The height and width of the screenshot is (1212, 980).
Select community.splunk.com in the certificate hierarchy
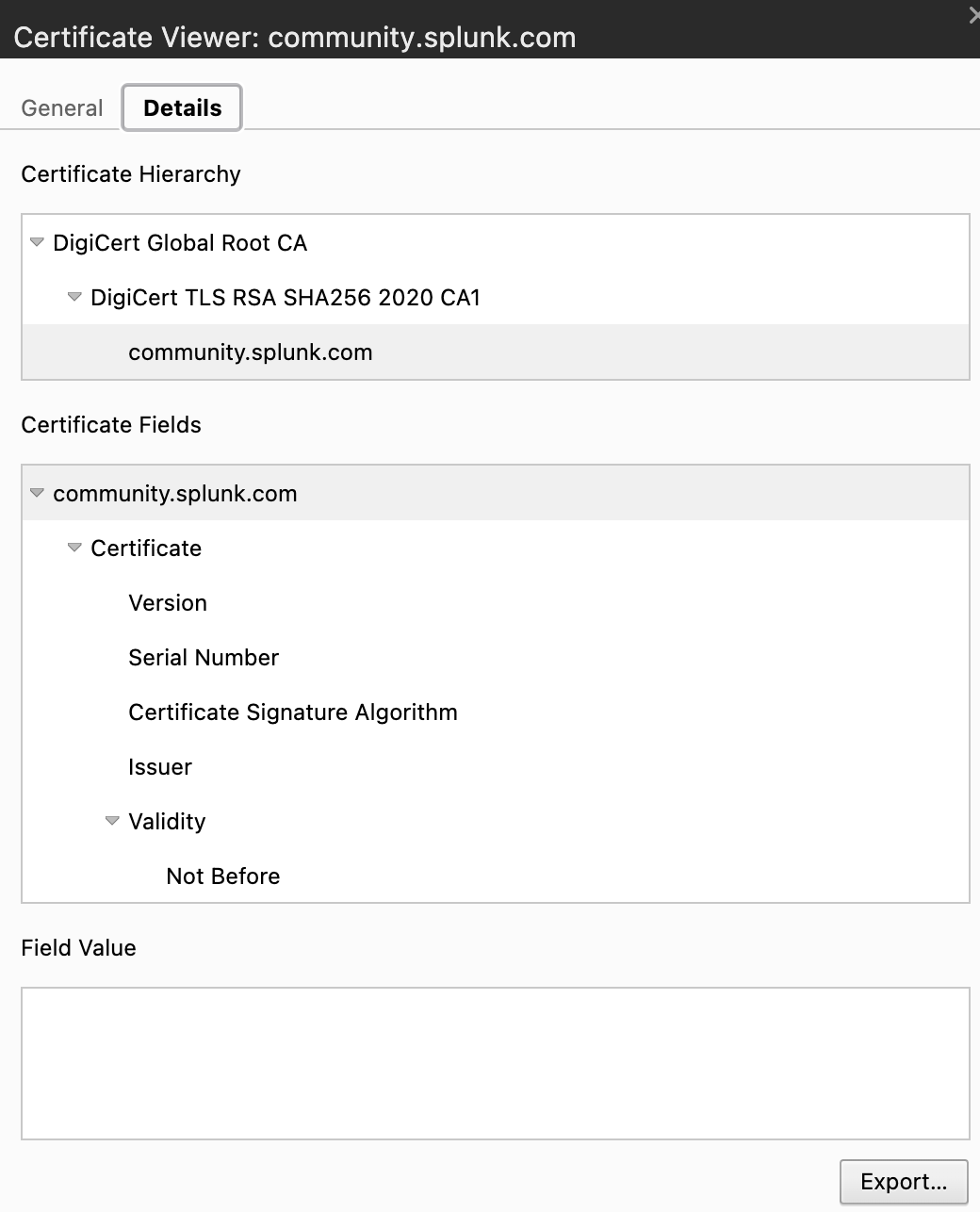(x=250, y=352)
